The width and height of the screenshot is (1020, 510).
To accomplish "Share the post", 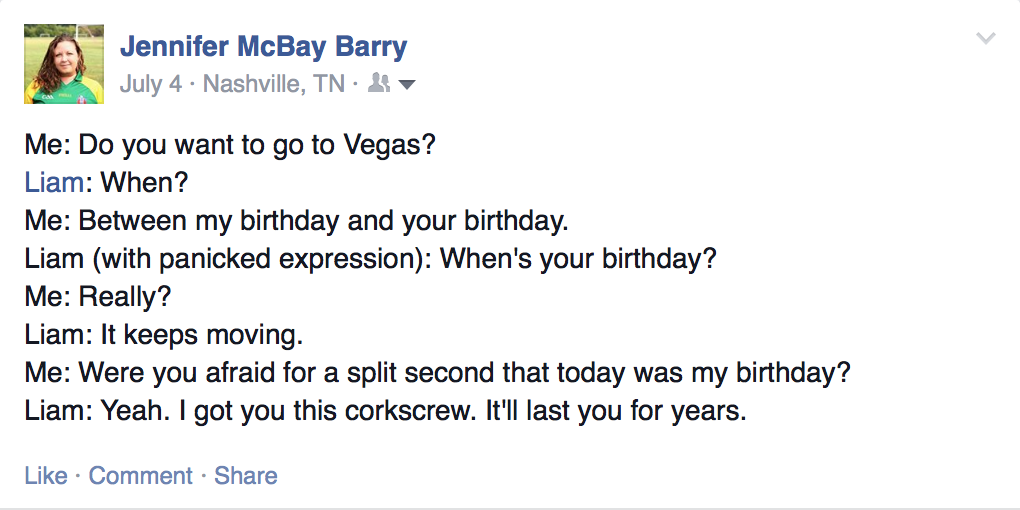I will 246,475.
